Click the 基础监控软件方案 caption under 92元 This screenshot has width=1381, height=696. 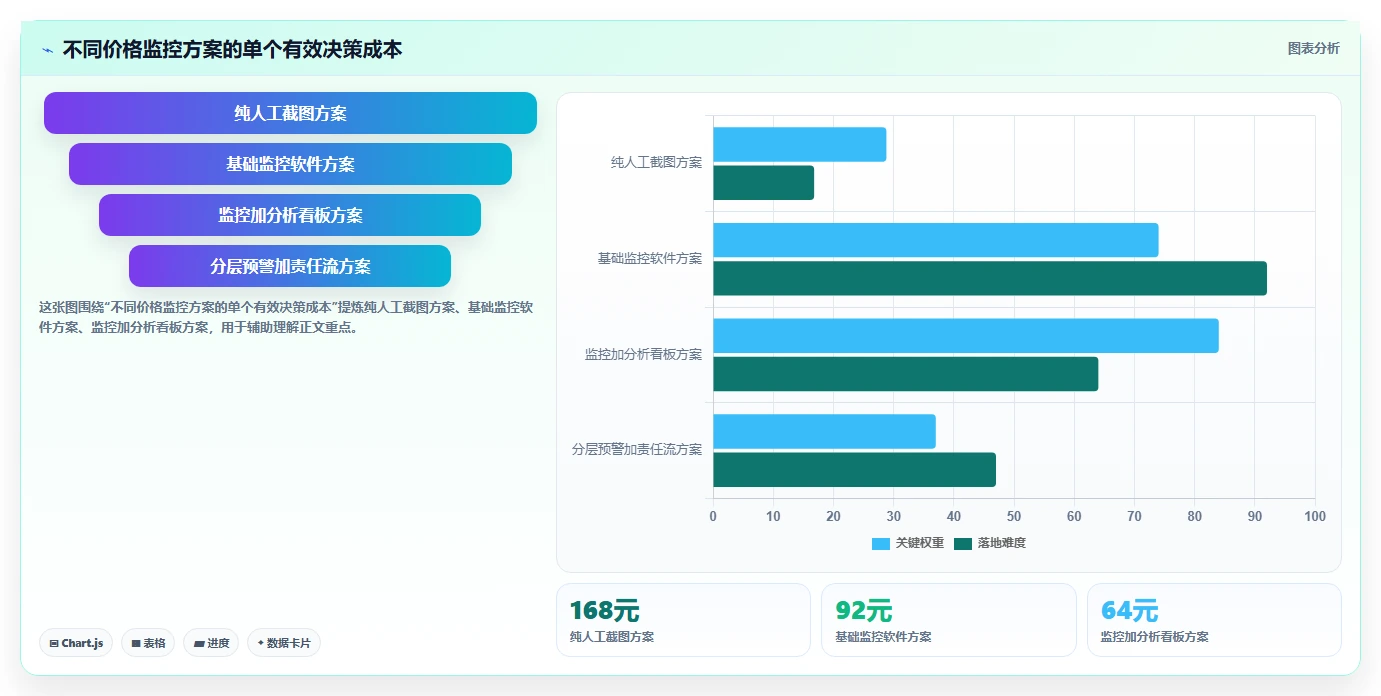[x=883, y=637]
